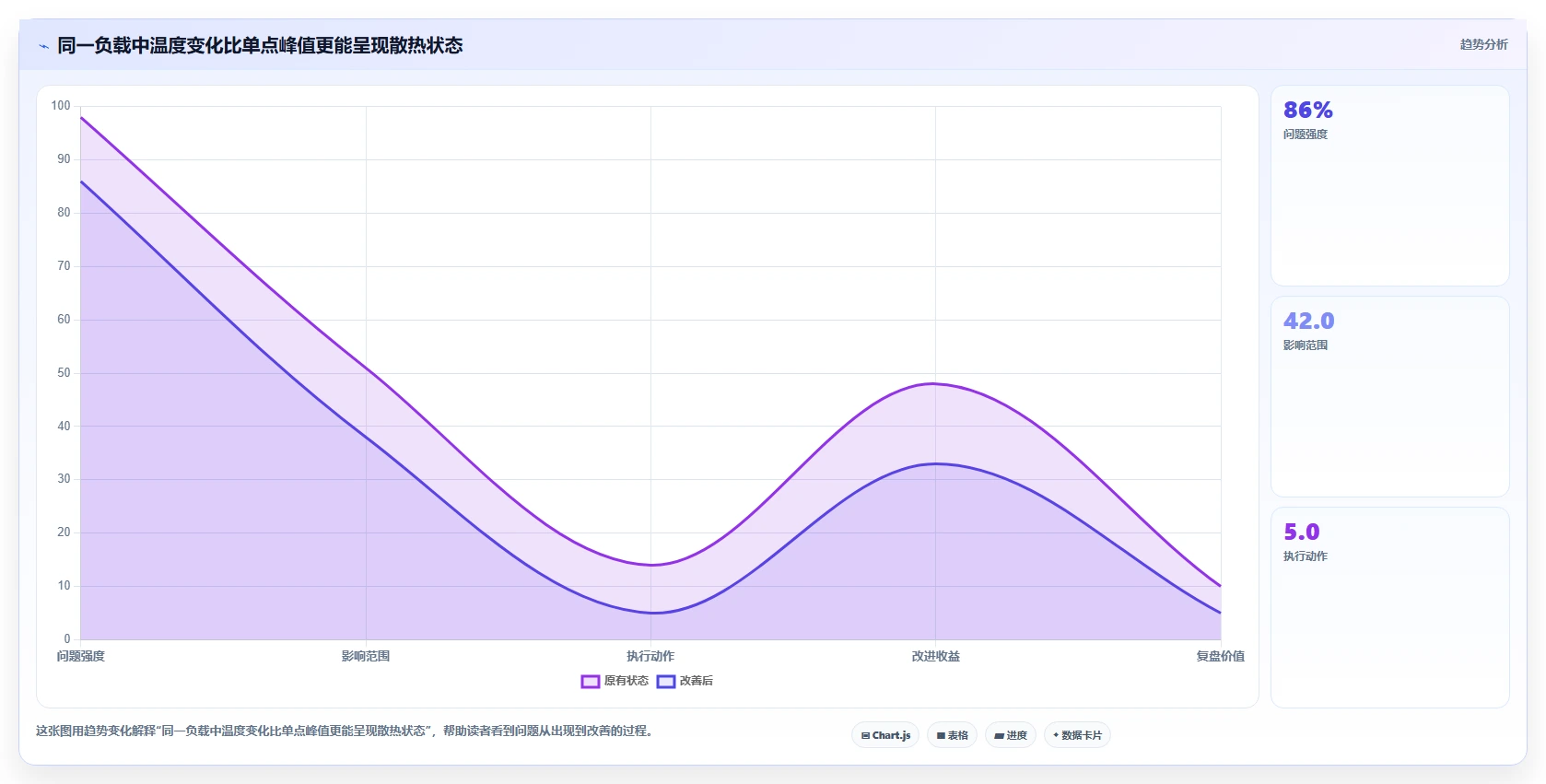
Task: Click the 改进收益 x-axis label
Action: (936, 656)
